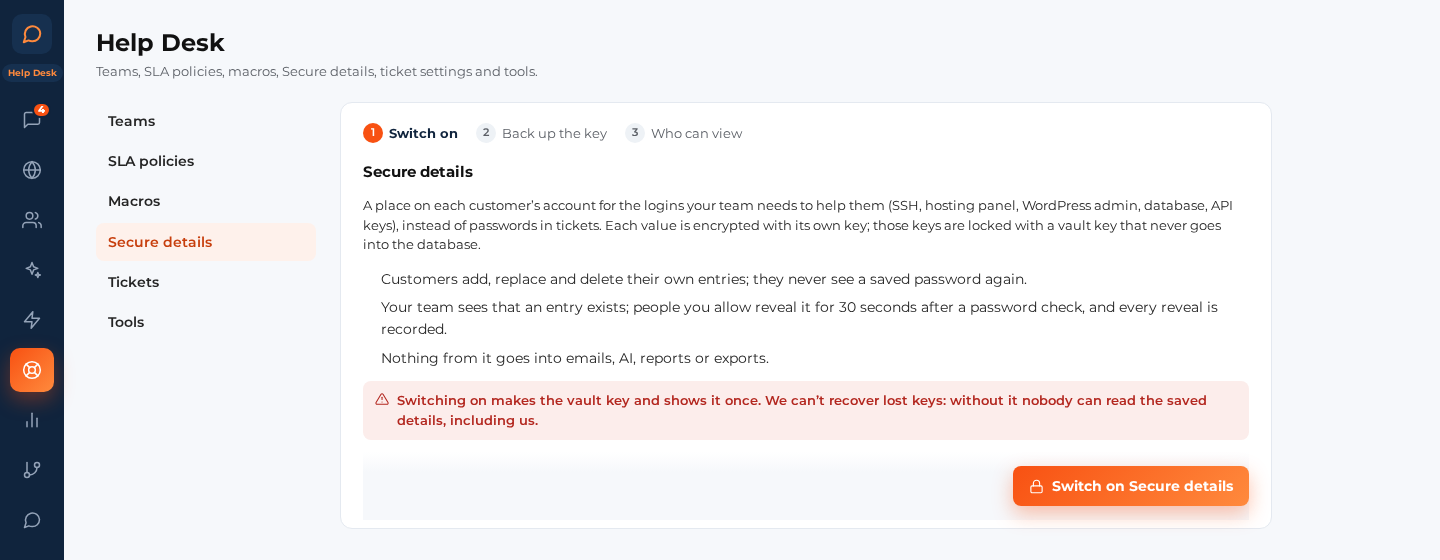Open the app logo chat bubble icon
1440x560 pixels.
tap(32, 34)
